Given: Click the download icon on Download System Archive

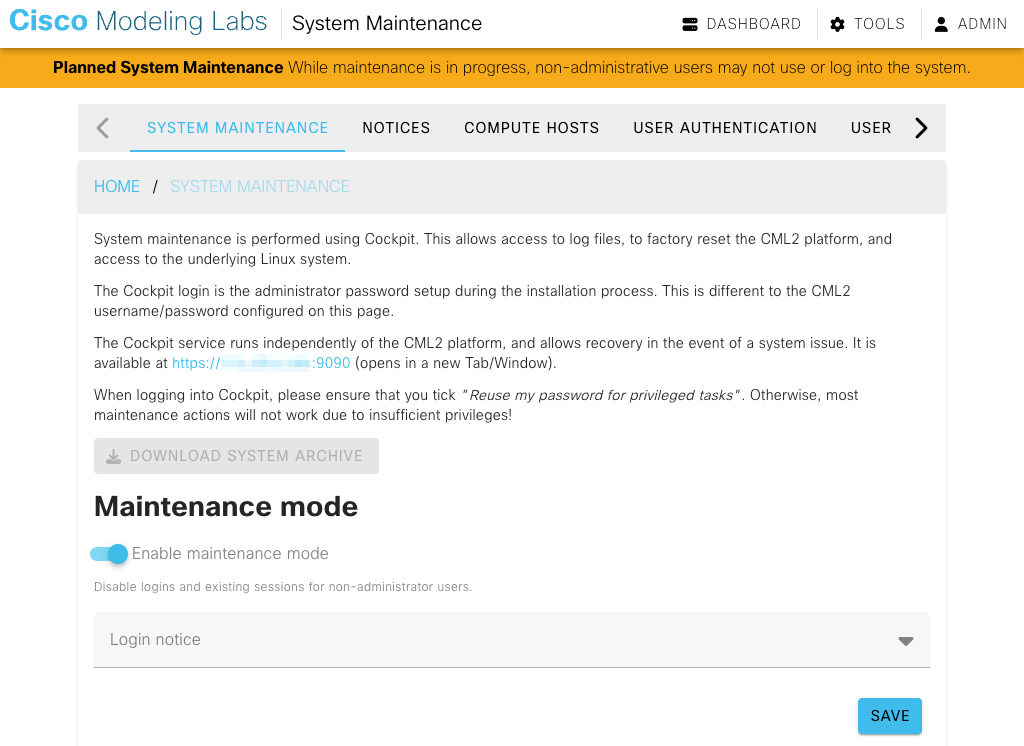Looking at the screenshot, I should pyautogui.click(x=114, y=456).
